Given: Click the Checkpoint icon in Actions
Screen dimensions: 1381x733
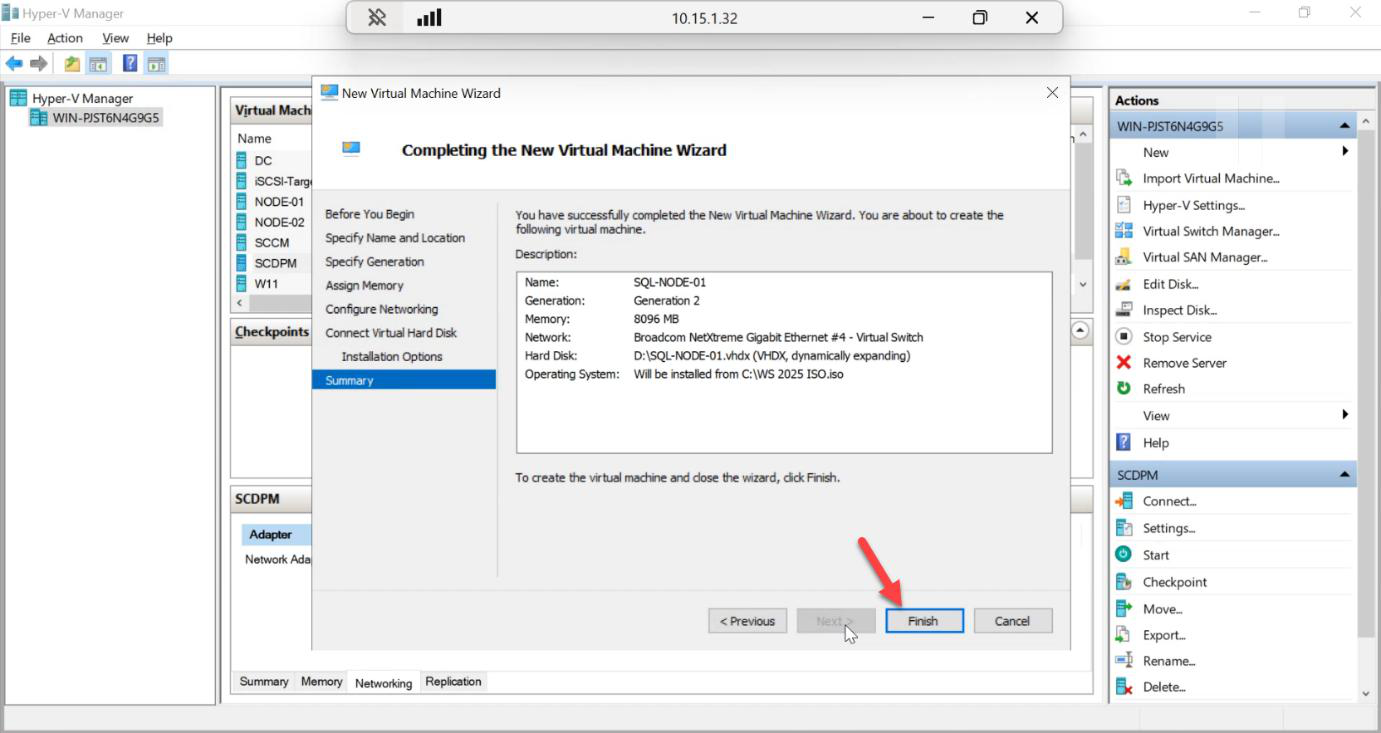Looking at the screenshot, I should point(1124,581).
